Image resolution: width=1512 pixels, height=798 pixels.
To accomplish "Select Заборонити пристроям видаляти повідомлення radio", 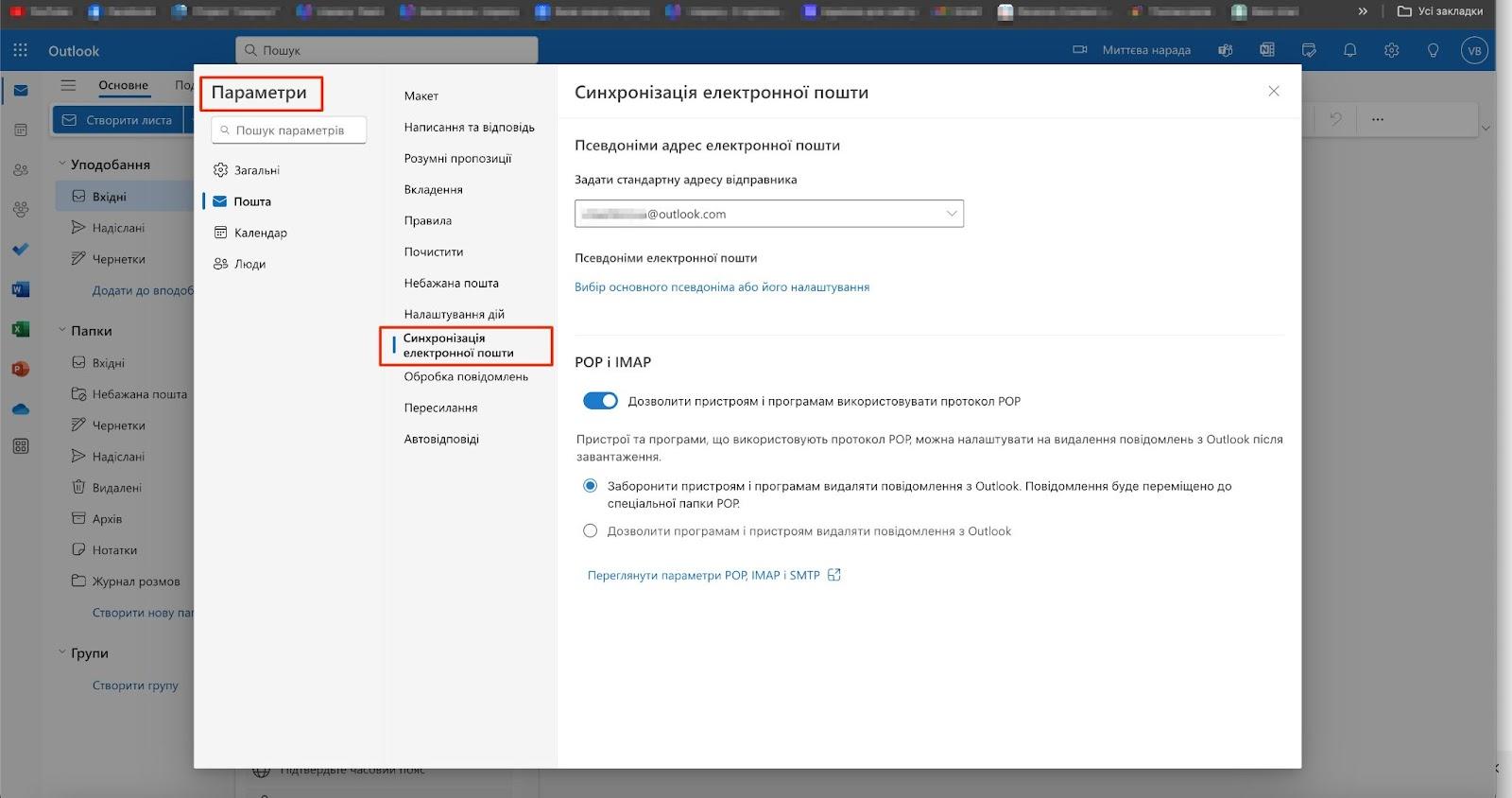I will [591, 486].
